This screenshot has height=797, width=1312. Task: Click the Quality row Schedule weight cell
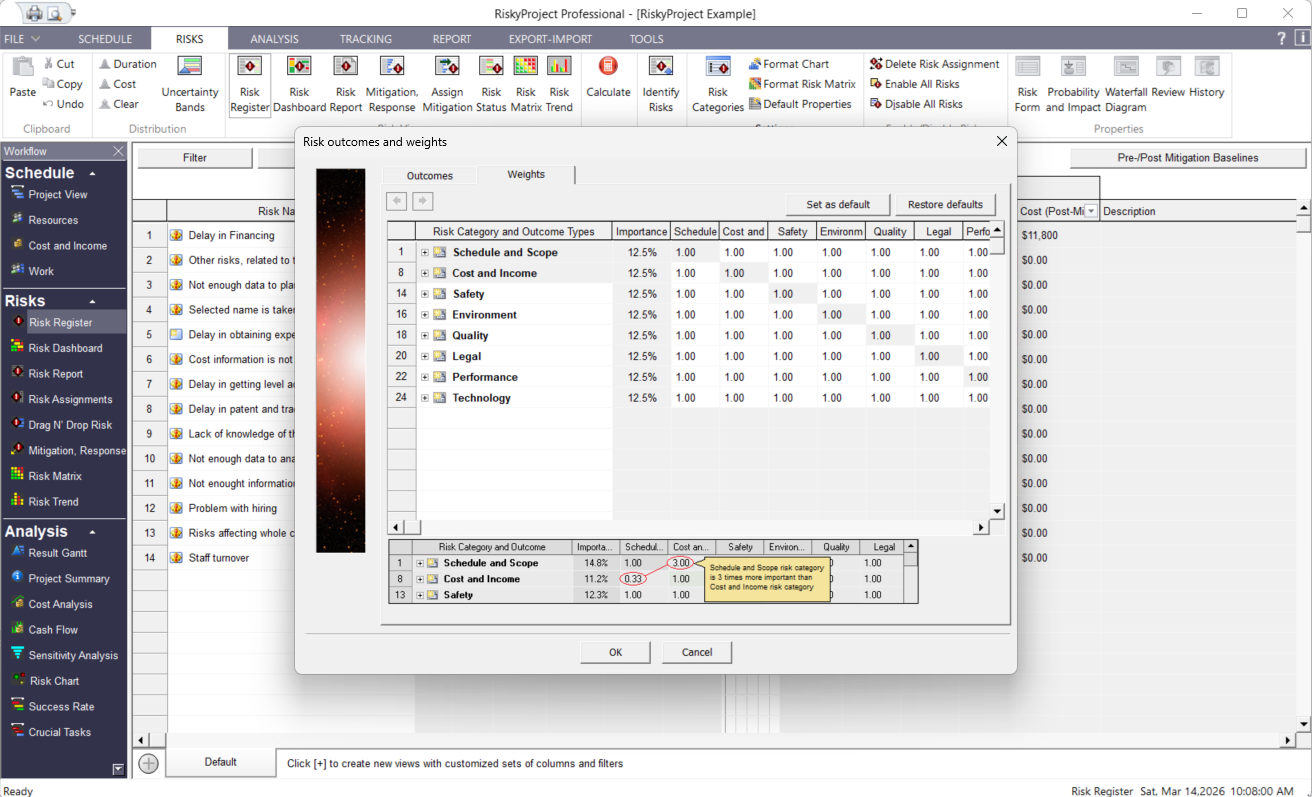point(686,336)
